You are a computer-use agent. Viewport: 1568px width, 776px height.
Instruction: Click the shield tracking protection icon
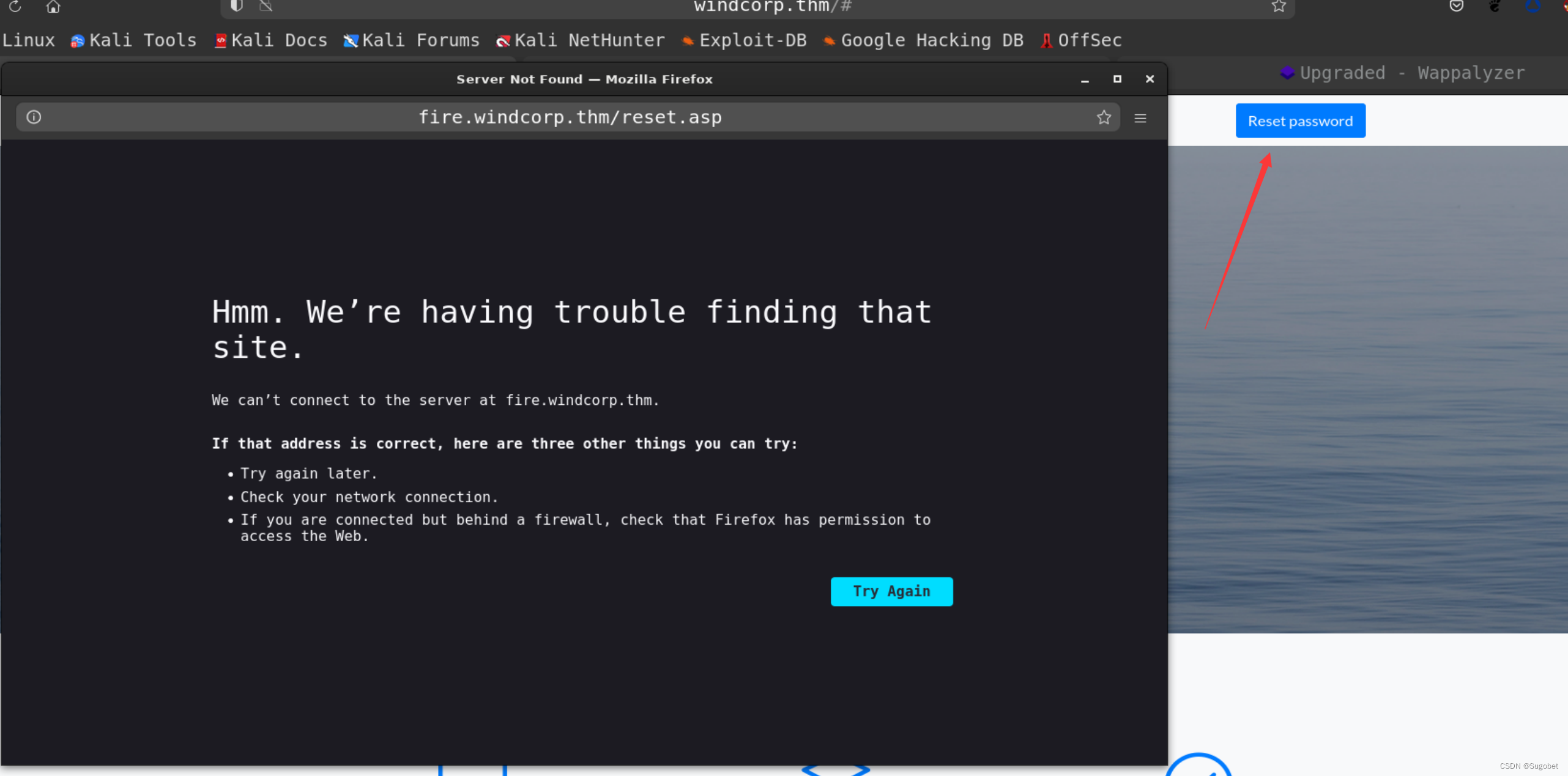[x=237, y=6]
